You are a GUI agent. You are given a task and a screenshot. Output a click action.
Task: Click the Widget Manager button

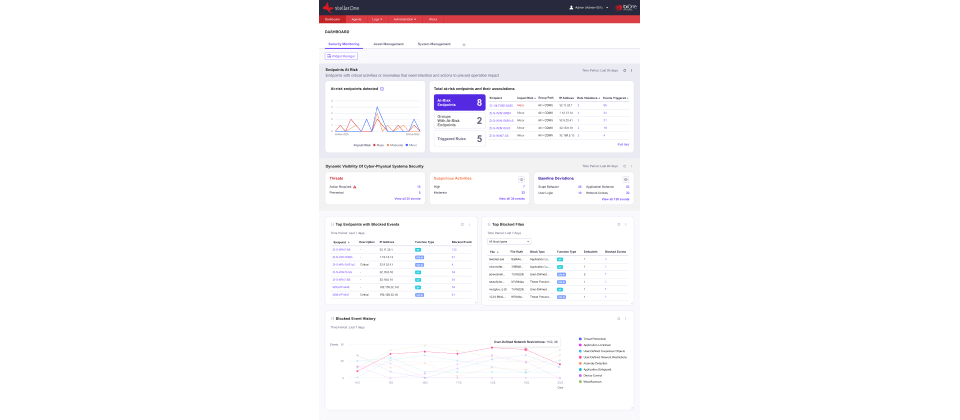tap(343, 56)
